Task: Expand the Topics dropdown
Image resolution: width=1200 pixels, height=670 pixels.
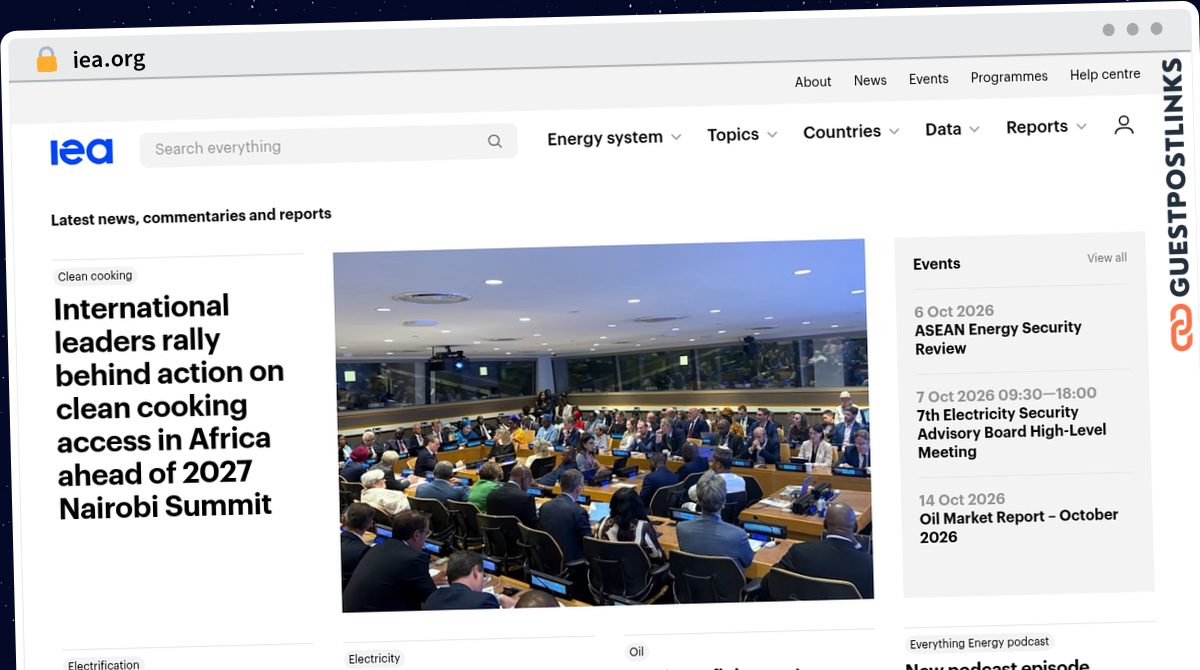Action: [x=742, y=134]
